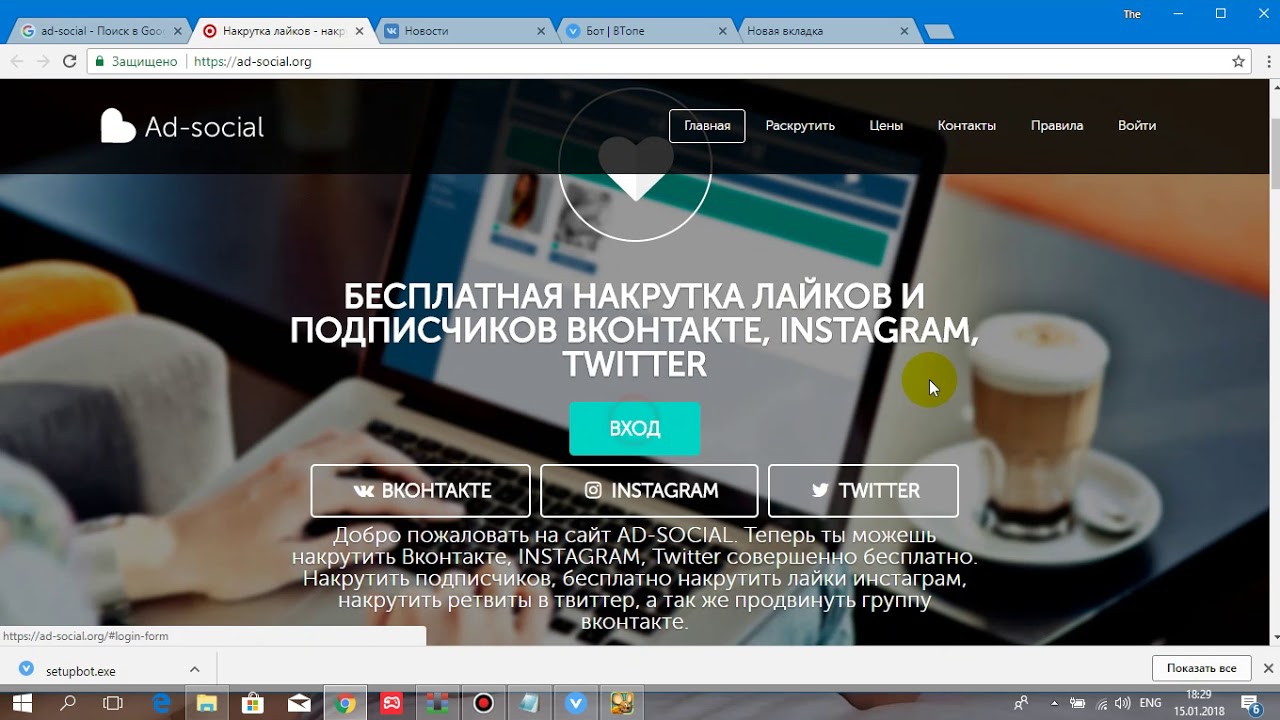Close the Накрутка лайков tab

coord(360,31)
